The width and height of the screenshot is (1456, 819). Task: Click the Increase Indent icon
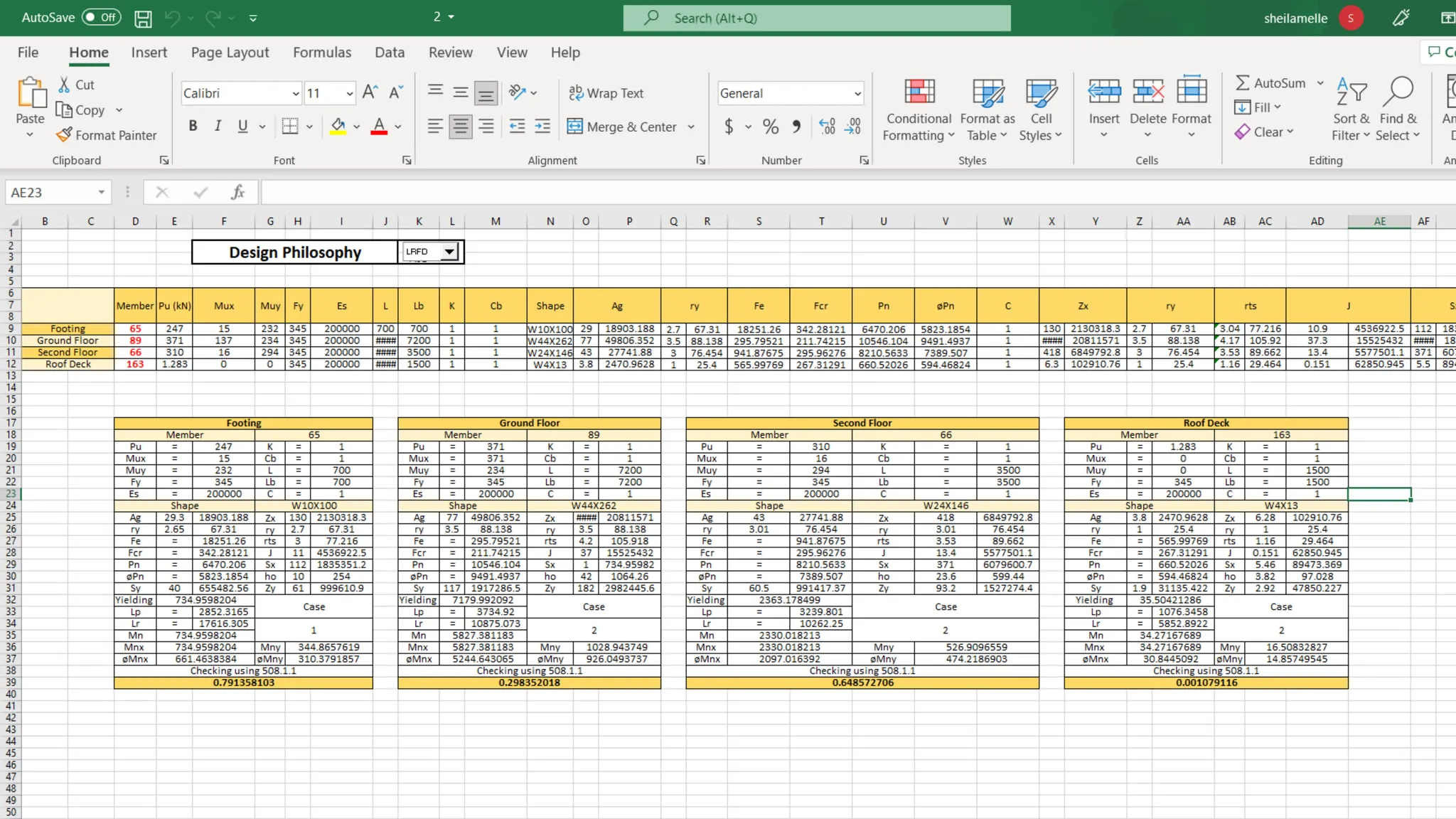[x=542, y=127]
